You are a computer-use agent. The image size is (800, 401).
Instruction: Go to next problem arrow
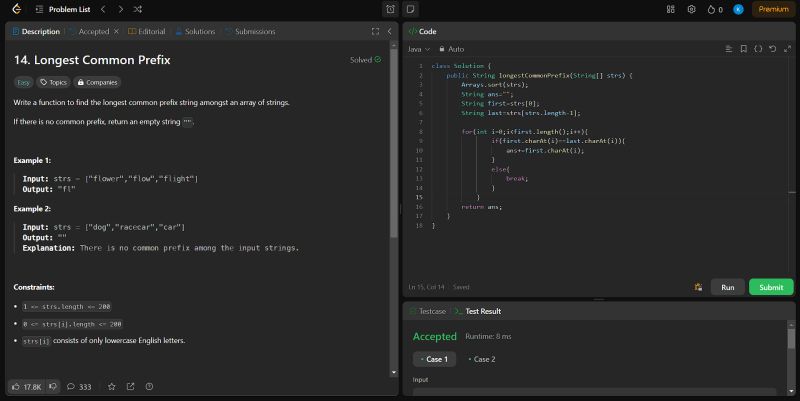click(120, 9)
